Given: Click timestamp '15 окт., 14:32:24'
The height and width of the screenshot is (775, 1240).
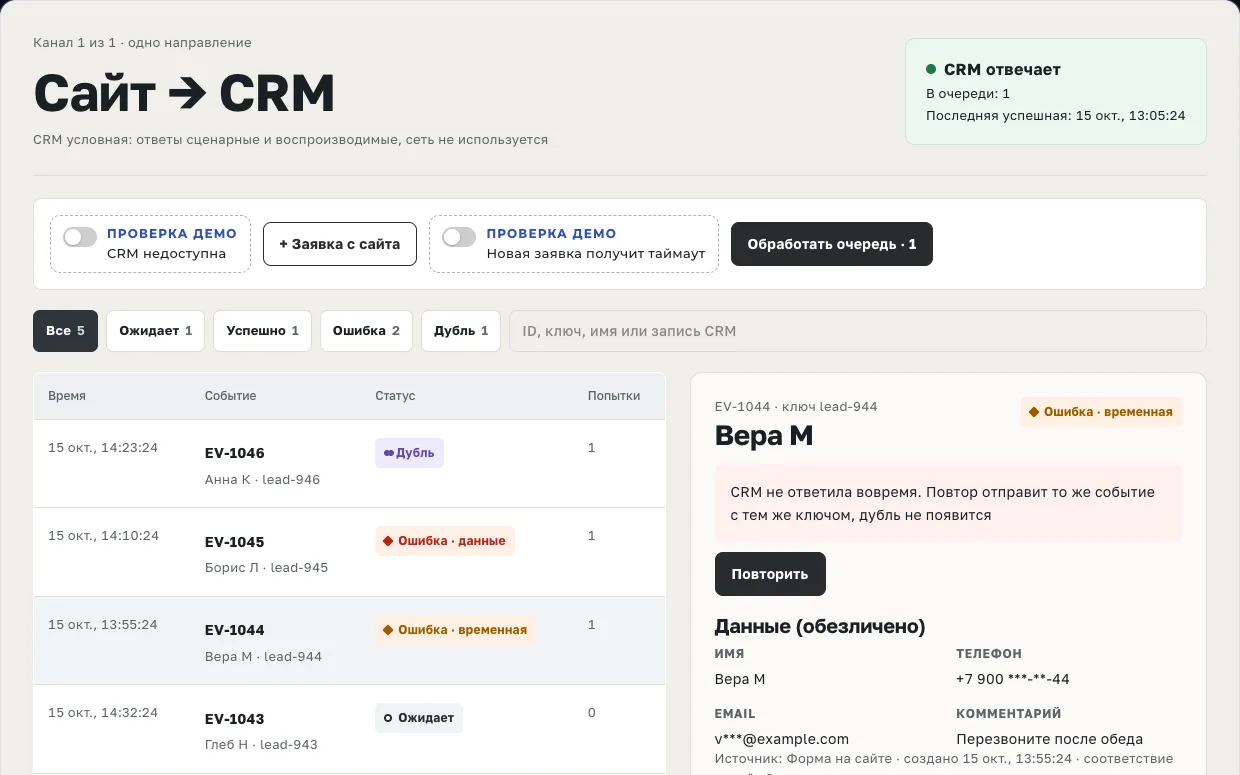Looking at the screenshot, I should click(103, 713).
